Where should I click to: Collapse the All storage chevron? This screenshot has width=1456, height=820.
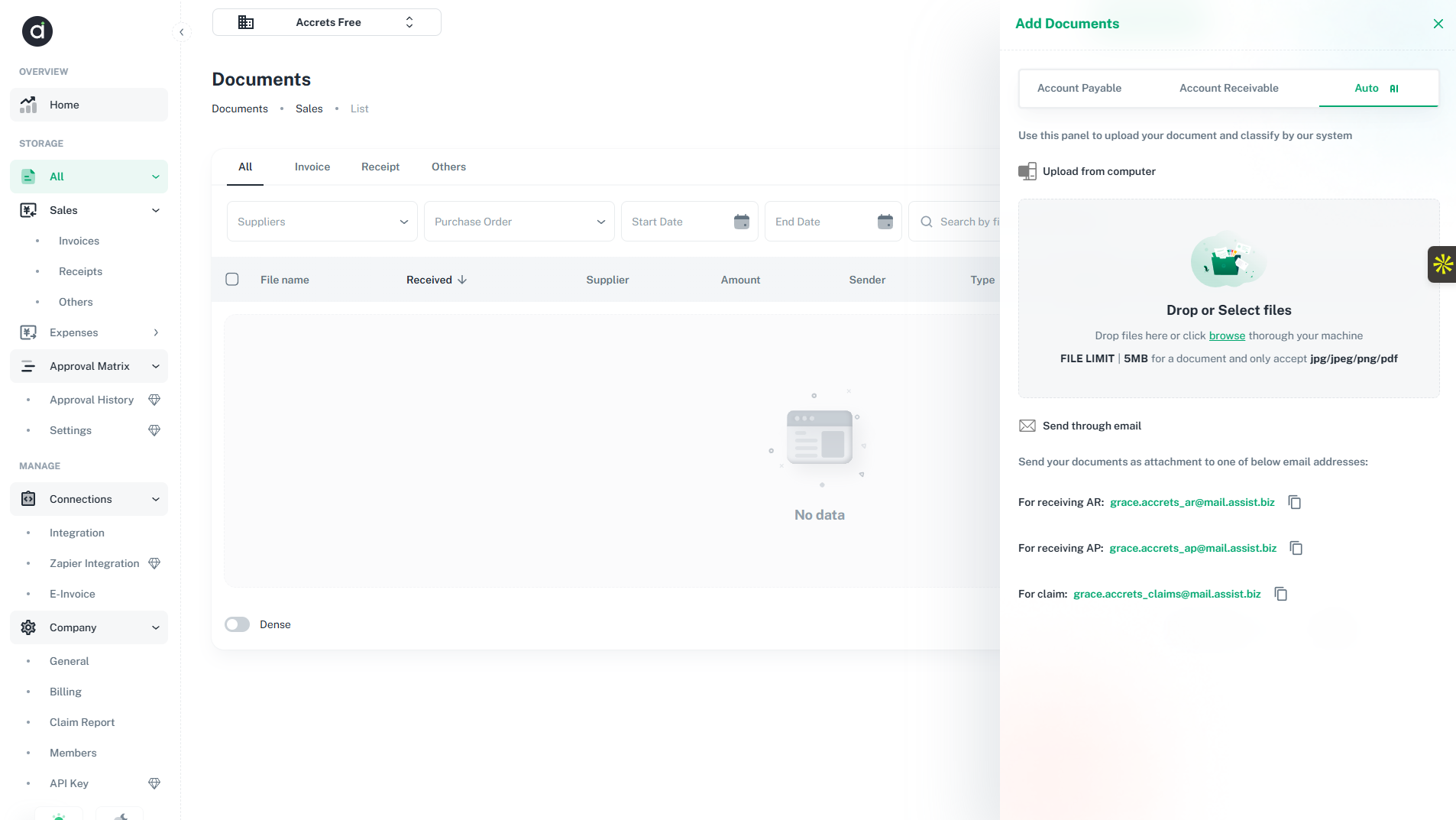point(156,177)
